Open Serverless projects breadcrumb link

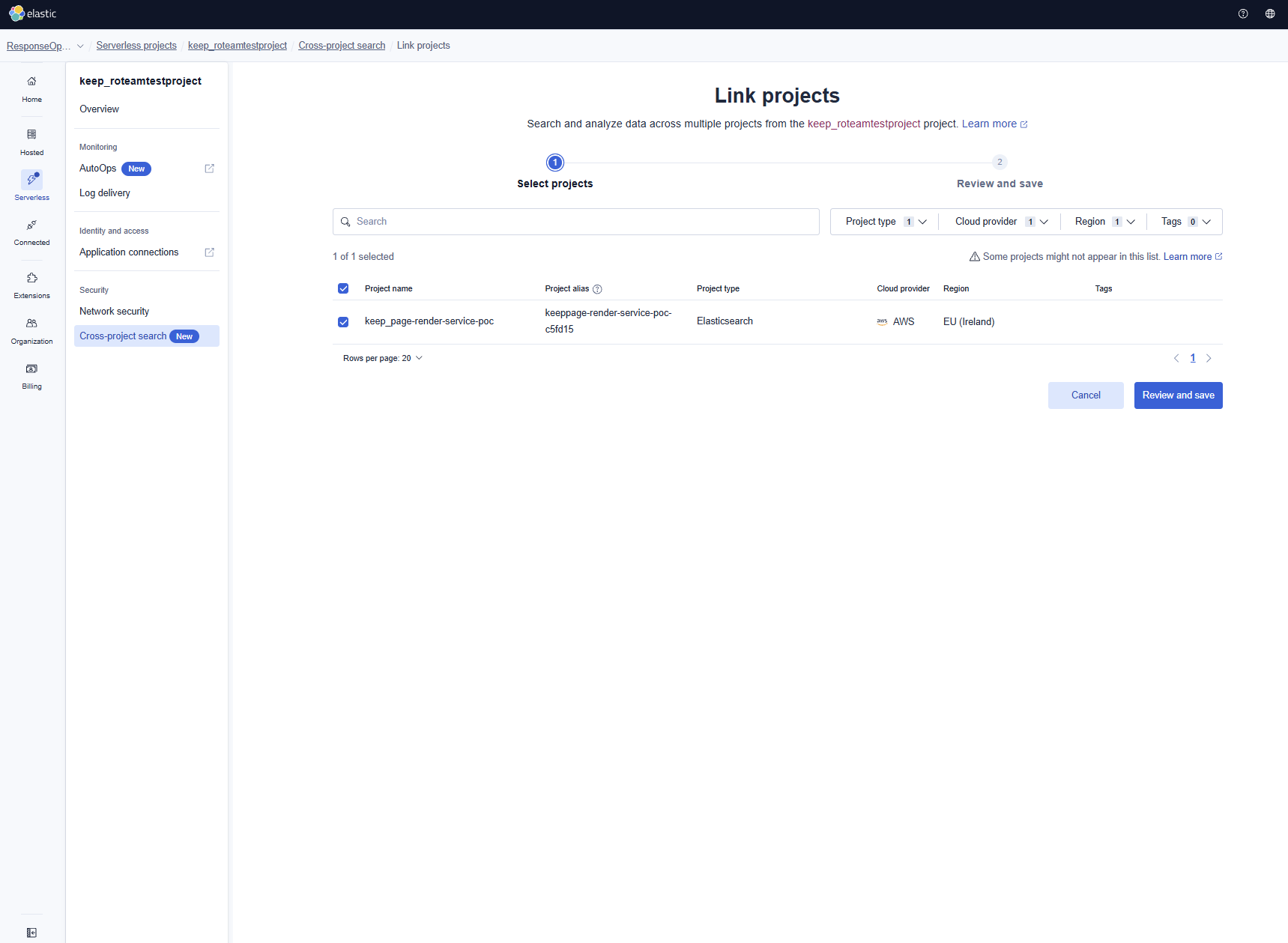pyautogui.click(x=136, y=46)
